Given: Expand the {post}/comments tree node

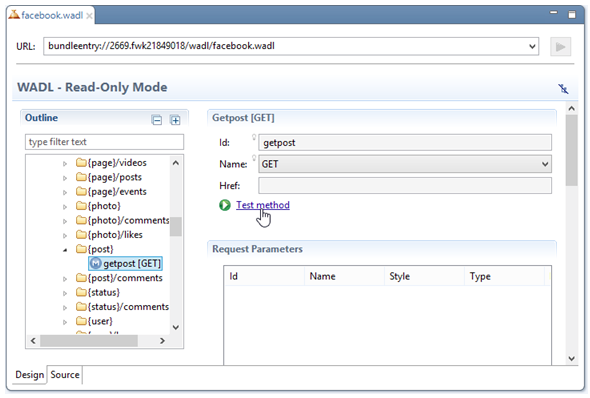Looking at the screenshot, I should pyautogui.click(x=65, y=279).
